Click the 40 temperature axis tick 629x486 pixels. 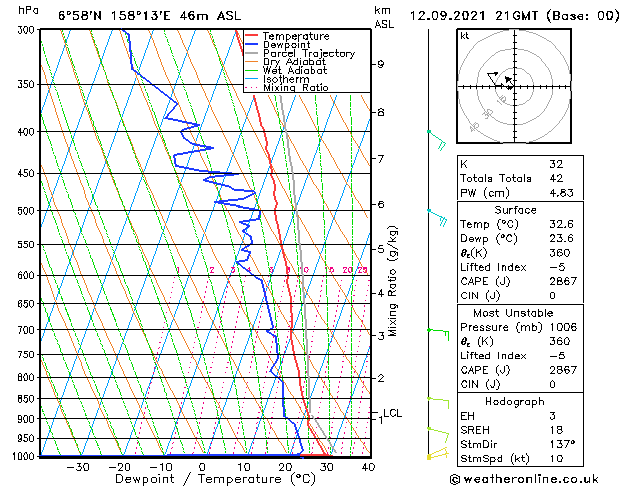pyautogui.click(x=368, y=467)
